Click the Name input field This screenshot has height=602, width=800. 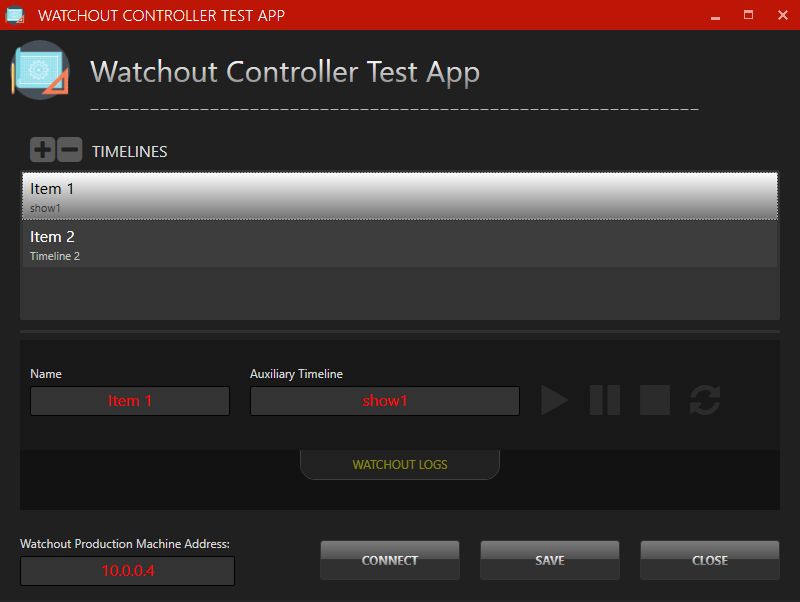point(130,401)
